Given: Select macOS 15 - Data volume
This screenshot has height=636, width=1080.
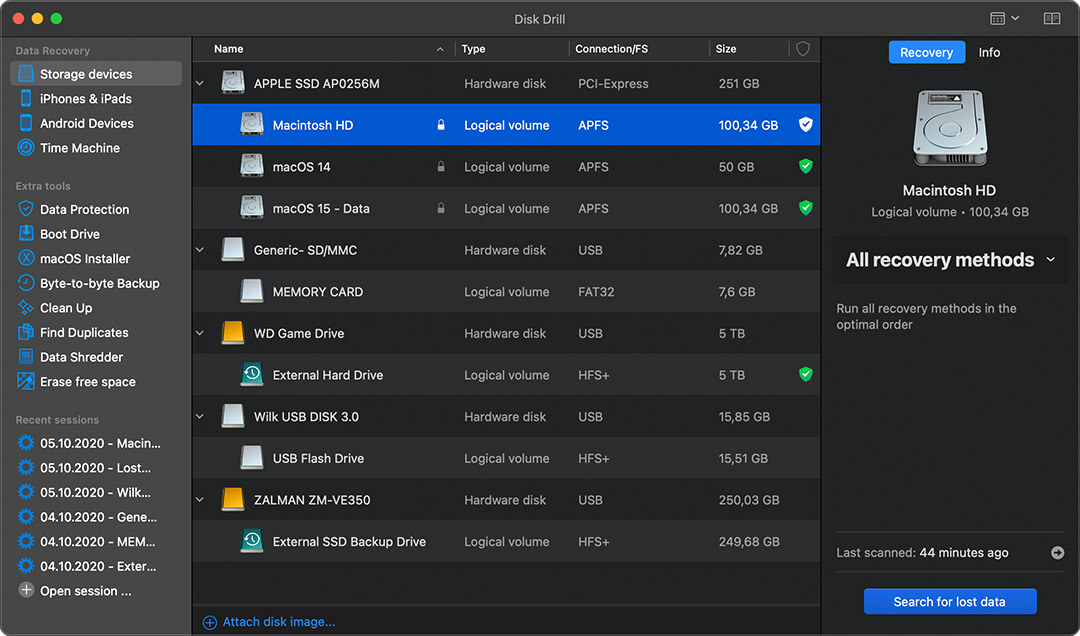Looking at the screenshot, I should [506, 208].
